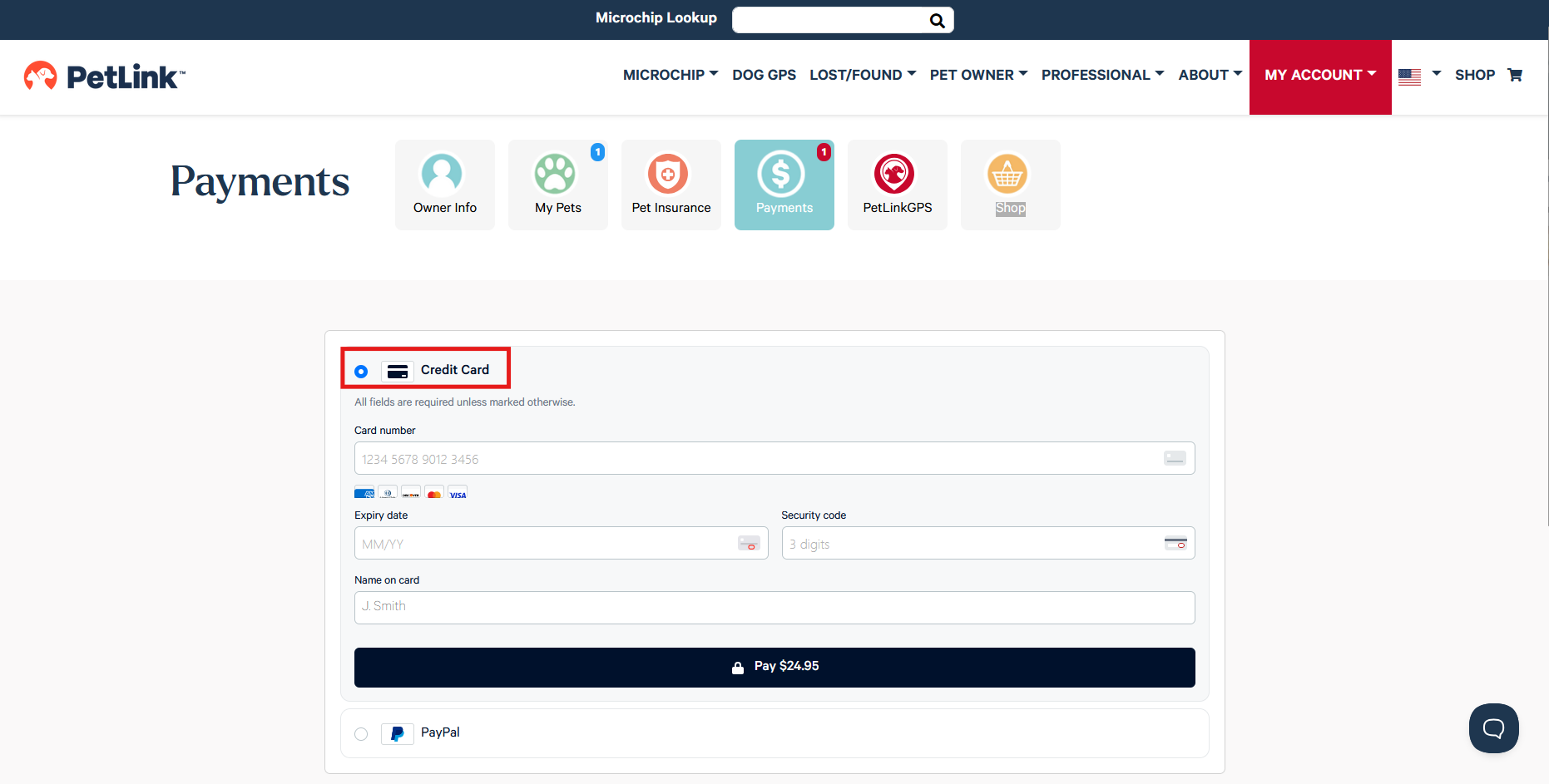Click the Owner Info profile icon
The height and width of the screenshot is (784, 1549).
point(442,173)
